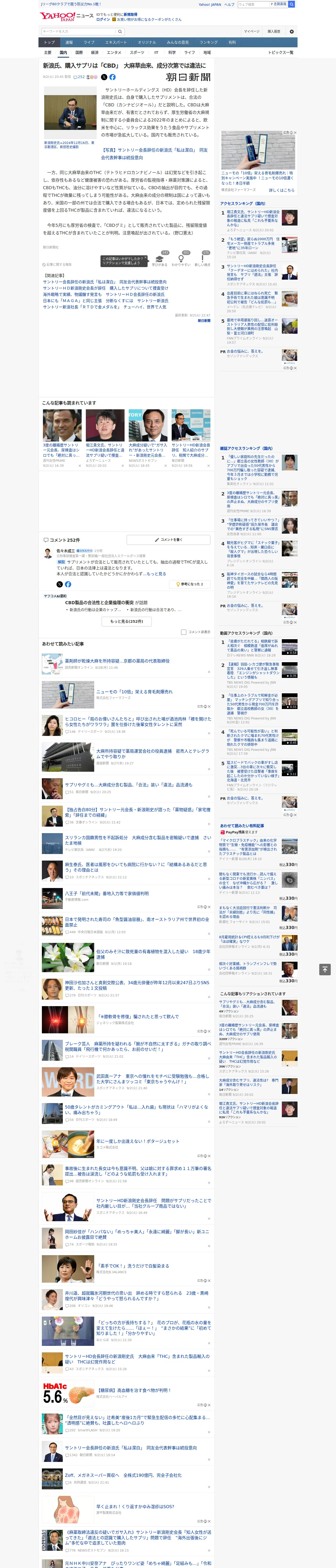
Task: Open ランキング tab in navigation bar
Action: [x=209, y=43]
